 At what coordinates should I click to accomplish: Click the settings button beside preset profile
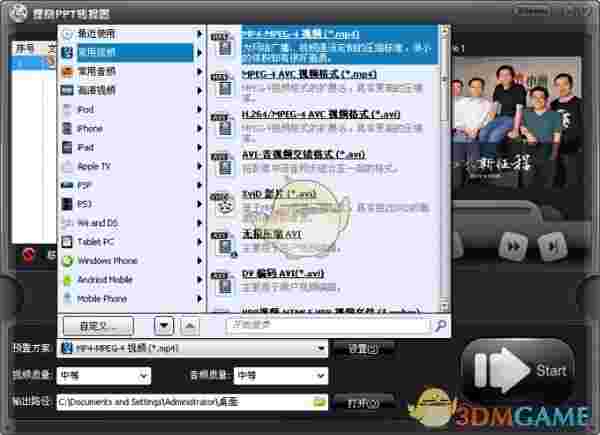click(x=362, y=349)
